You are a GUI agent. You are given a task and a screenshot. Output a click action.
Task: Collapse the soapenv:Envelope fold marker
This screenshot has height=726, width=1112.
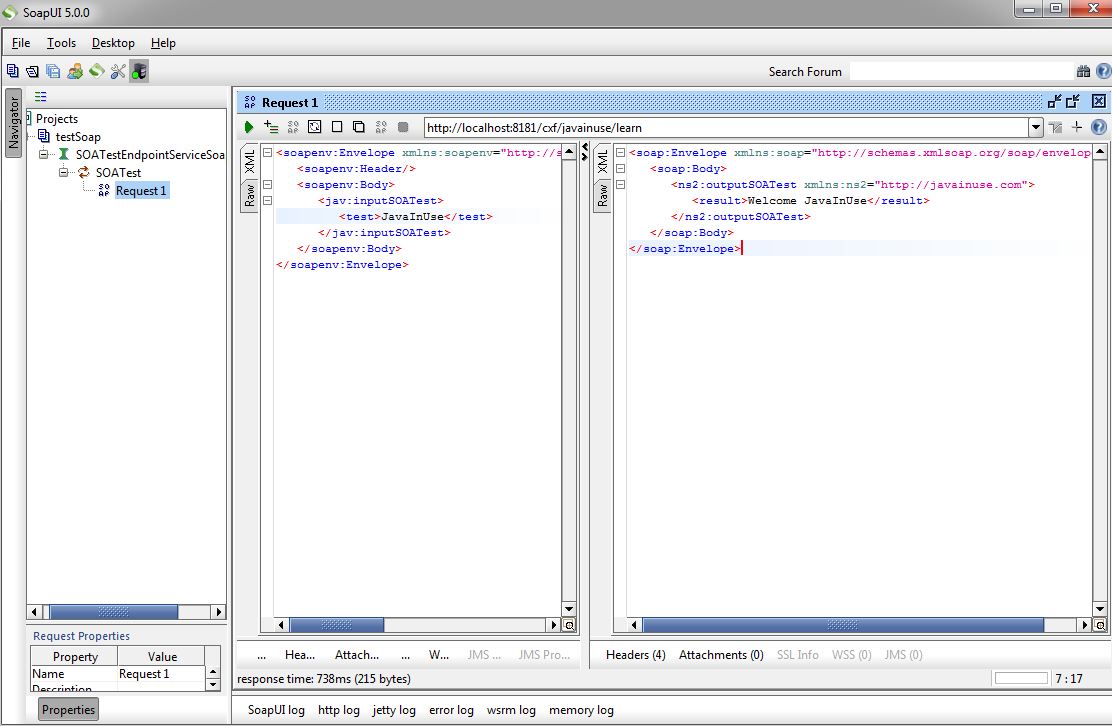tap(267, 152)
